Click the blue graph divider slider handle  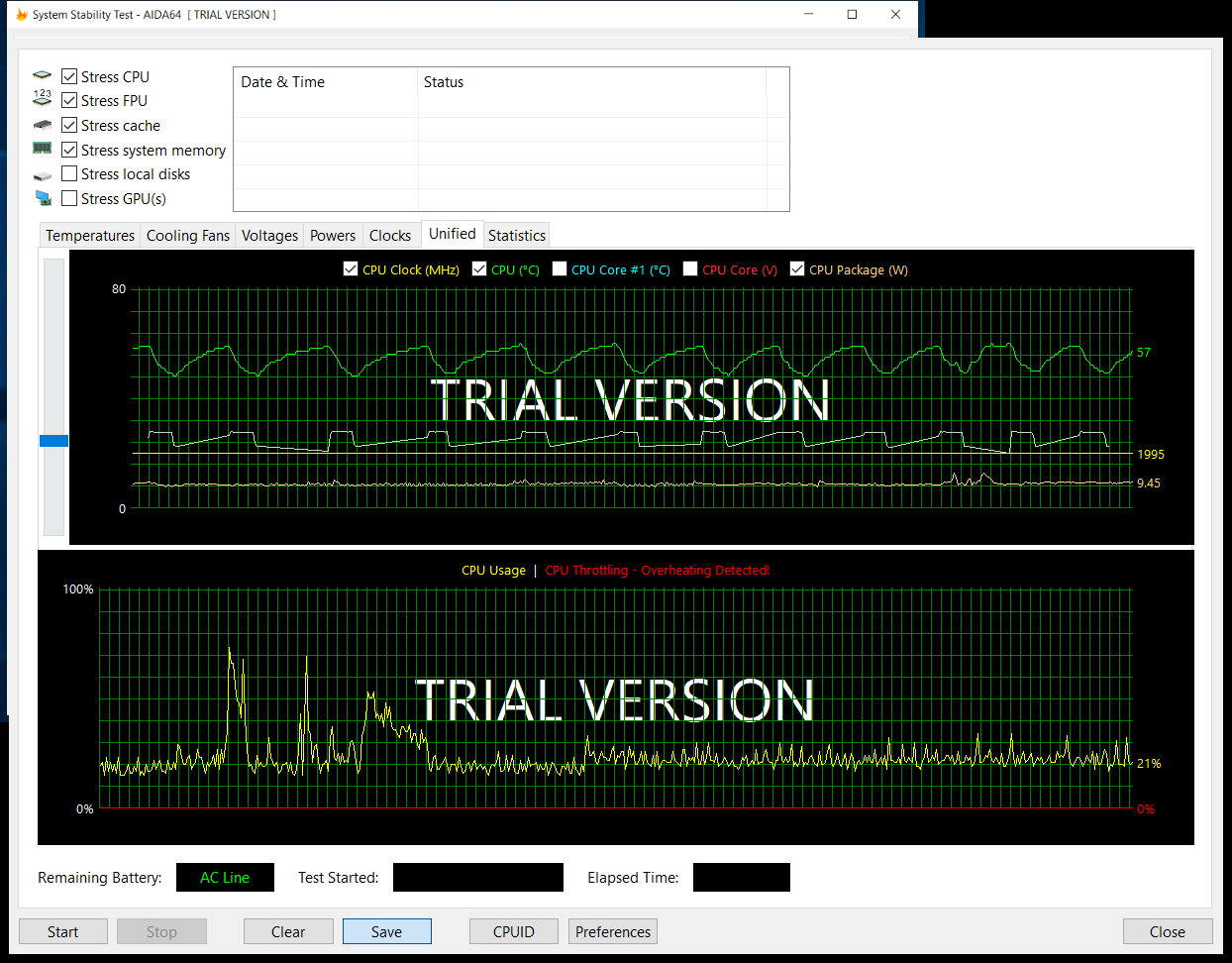[x=53, y=441]
